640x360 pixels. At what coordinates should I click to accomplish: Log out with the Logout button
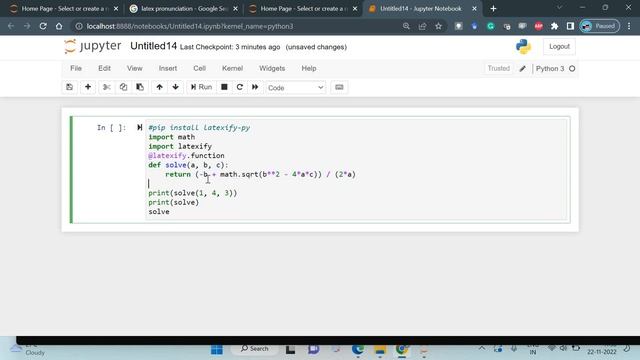coord(559,47)
